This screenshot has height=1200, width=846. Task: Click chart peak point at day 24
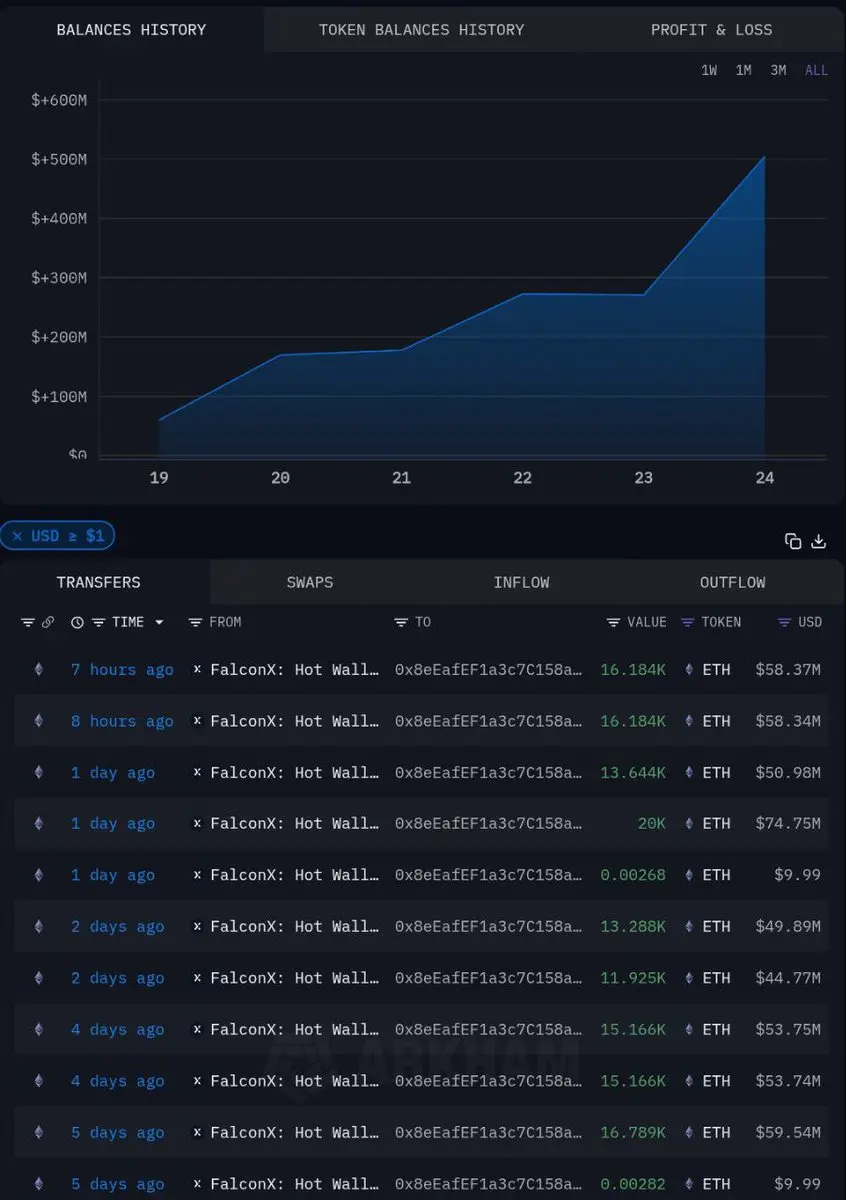coord(765,156)
